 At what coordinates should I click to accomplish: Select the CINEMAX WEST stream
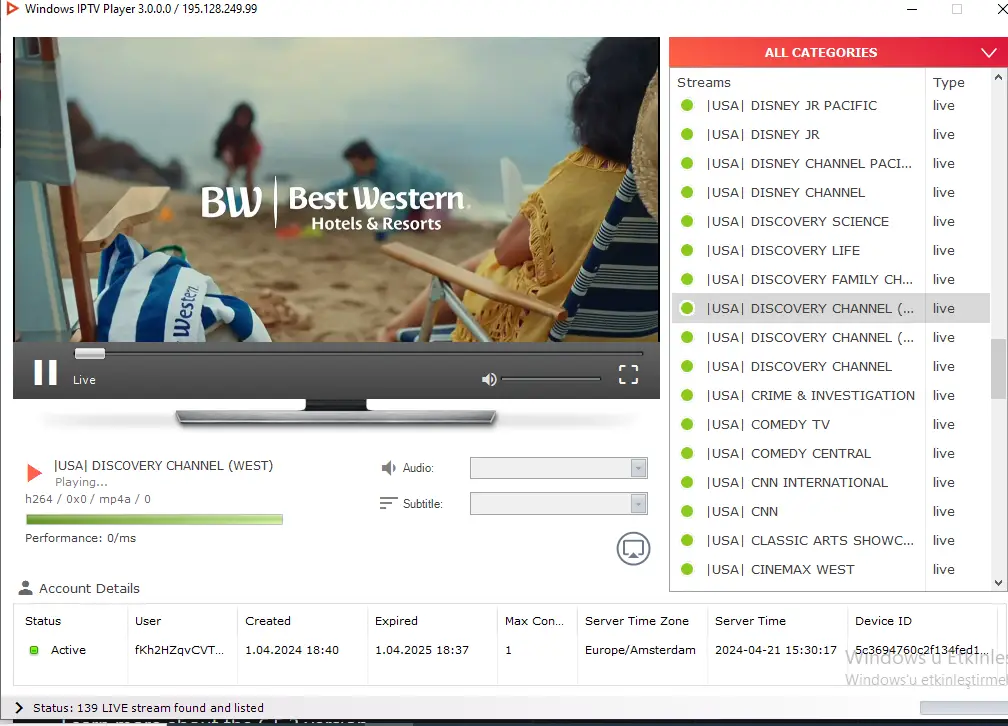(831, 569)
